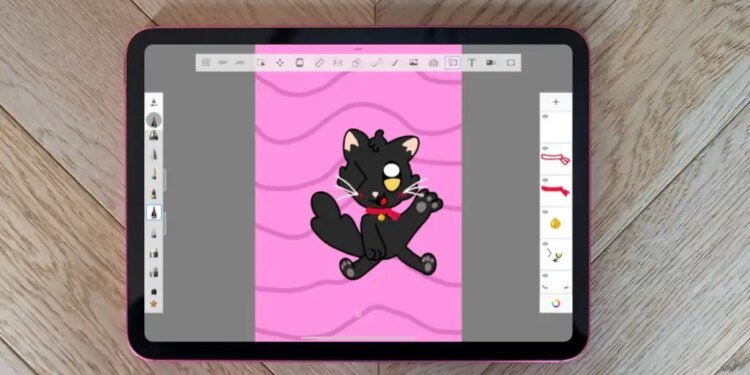Select the Text tool

point(472,63)
